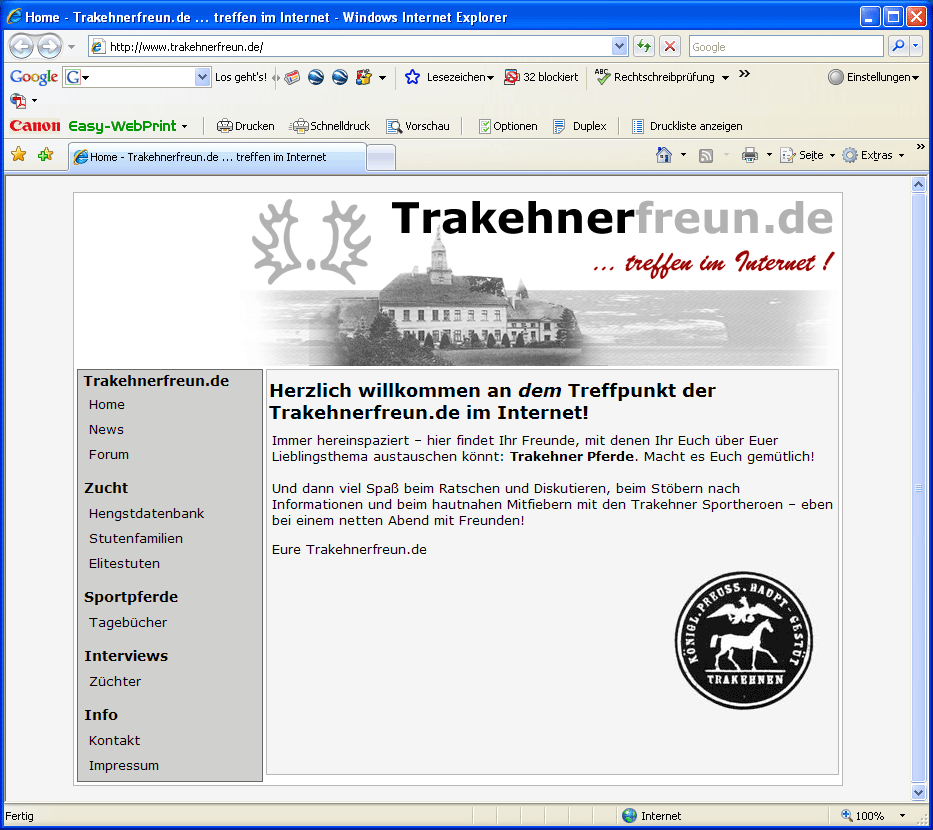Open the Recent Pages arrow beside Forward
Viewport: 933px width, 830px height.
click(71, 46)
